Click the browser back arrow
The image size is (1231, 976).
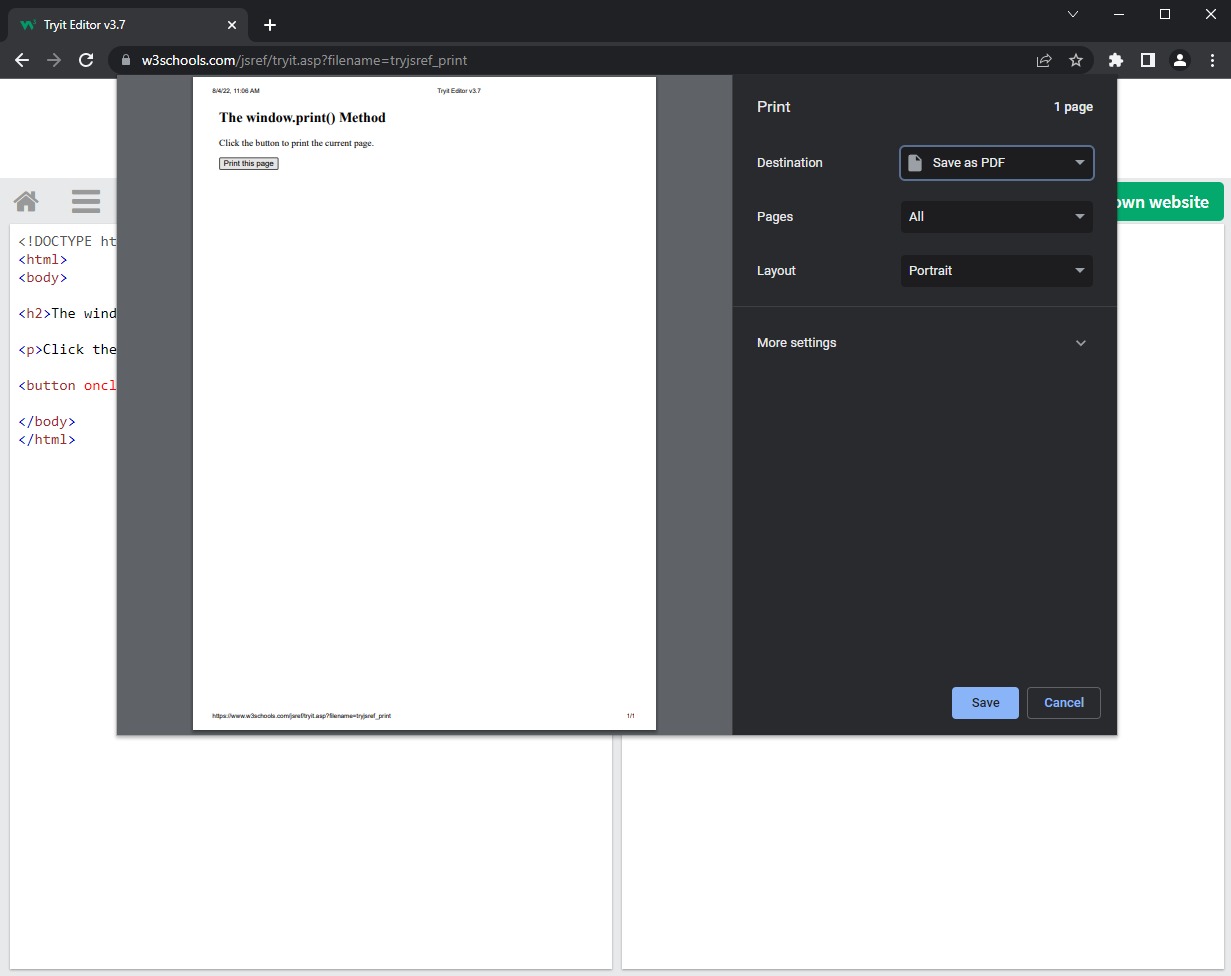pyautogui.click(x=22, y=60)
